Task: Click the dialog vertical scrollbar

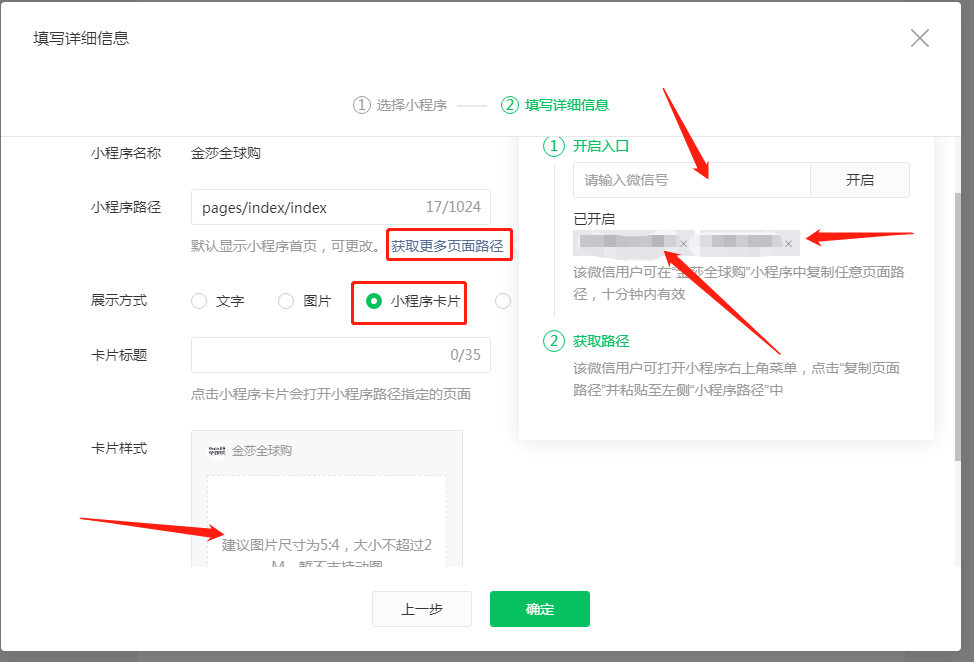Action: click(957, 327)
